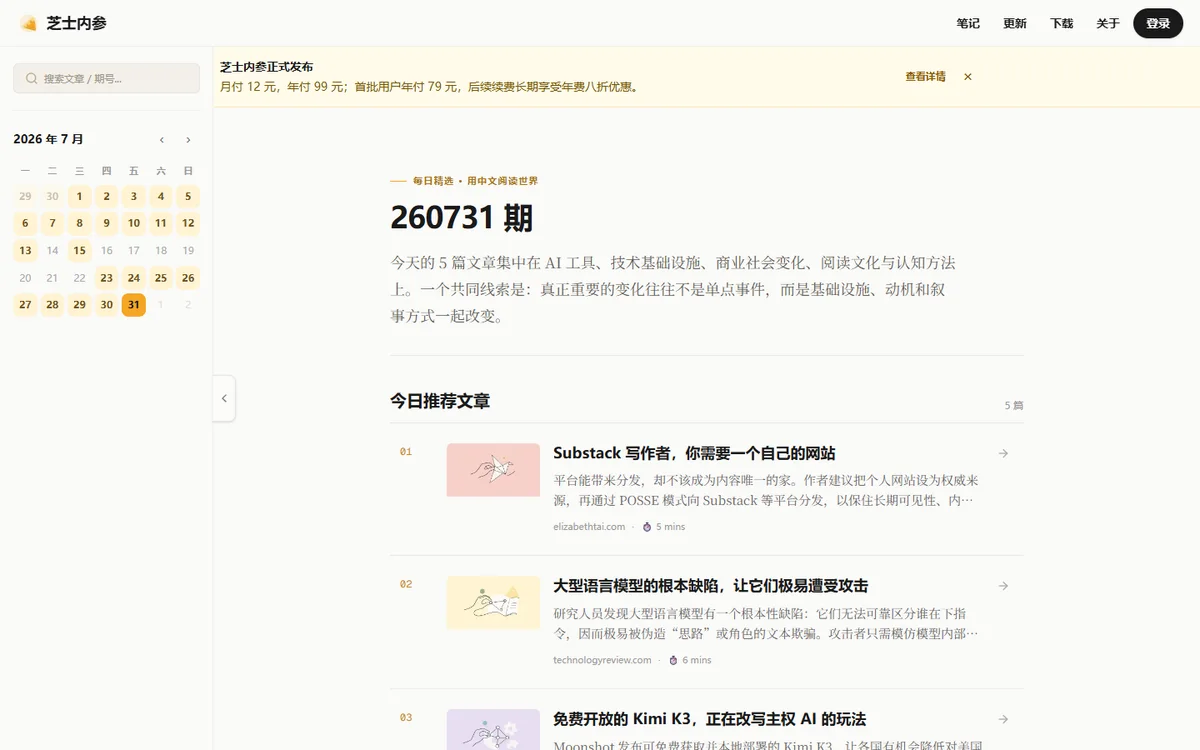Screen dimensions: 1200x750
Task: Go to previous month in calendar
Action: click(x=162, y=140)
